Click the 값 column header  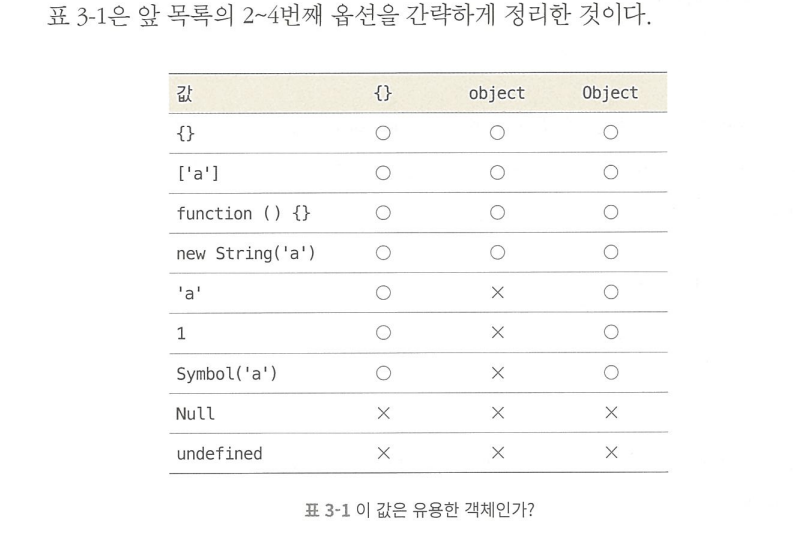[x=184, y=93]
